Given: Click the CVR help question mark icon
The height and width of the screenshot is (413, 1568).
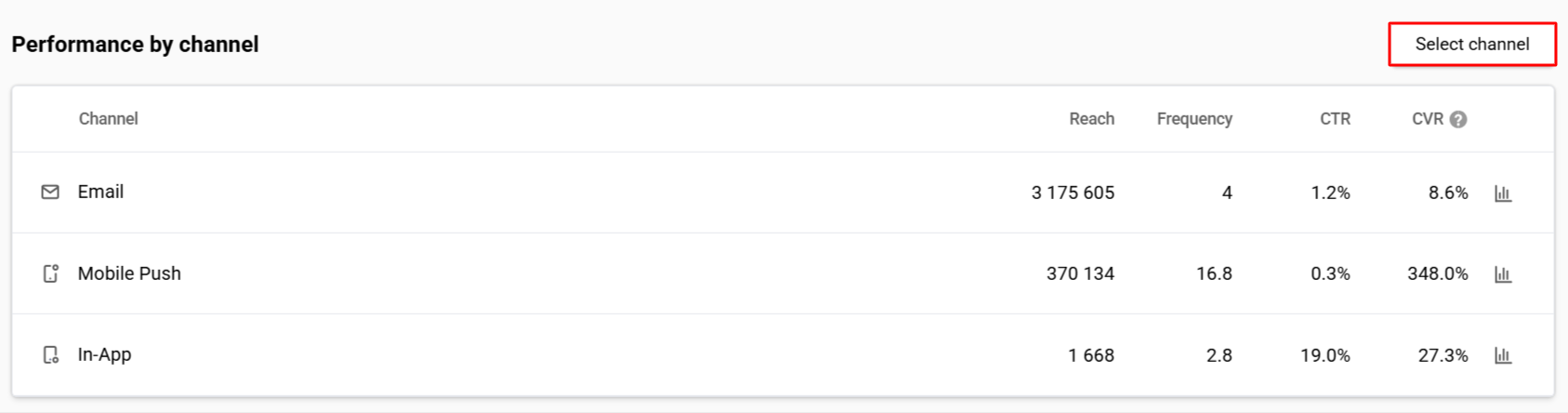Looking at the screenshot, I should click(x=1458, y=119).
